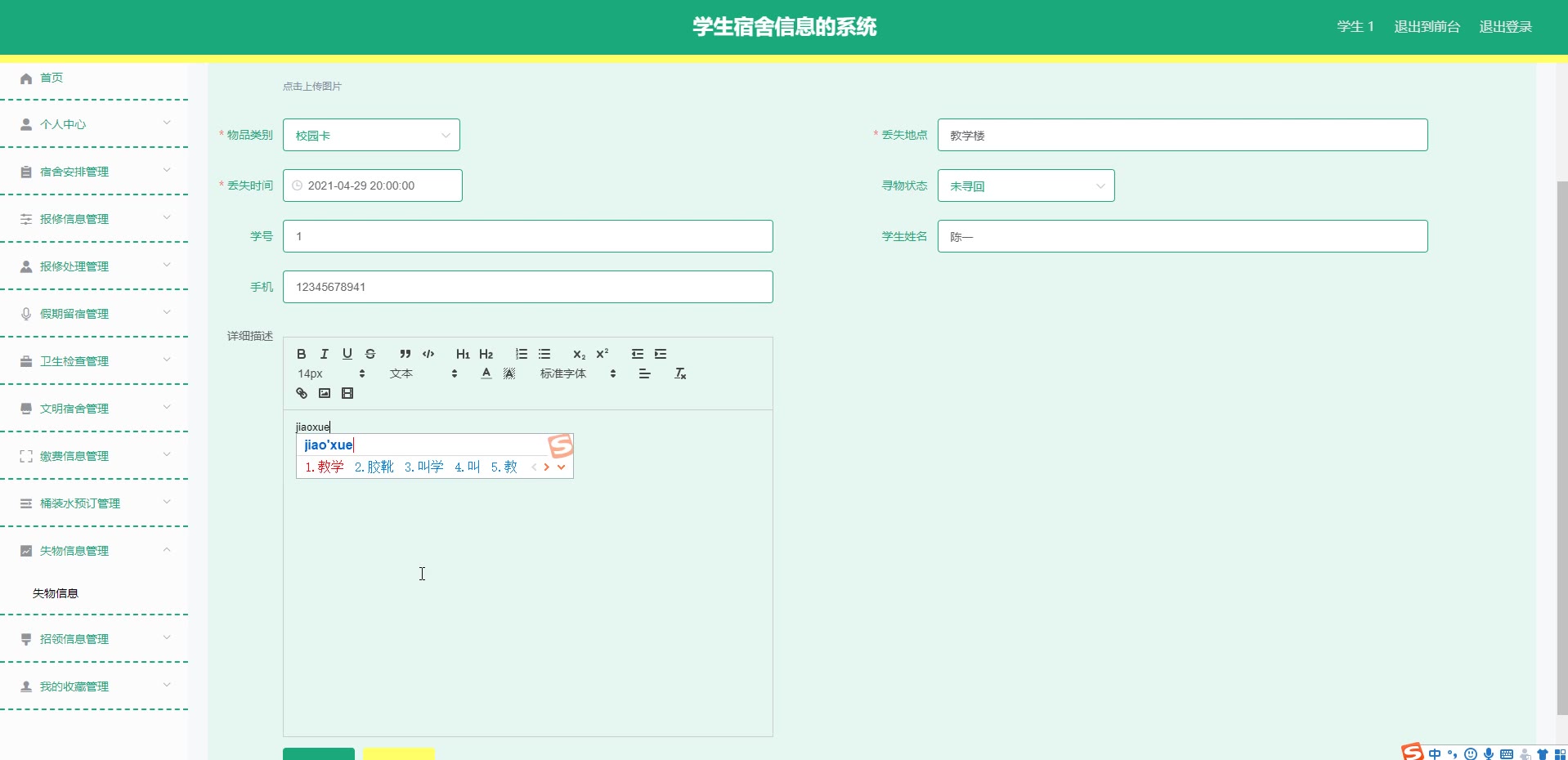The image size is (1568, 760).
Task: Open the text color picker
Action: 486,373
